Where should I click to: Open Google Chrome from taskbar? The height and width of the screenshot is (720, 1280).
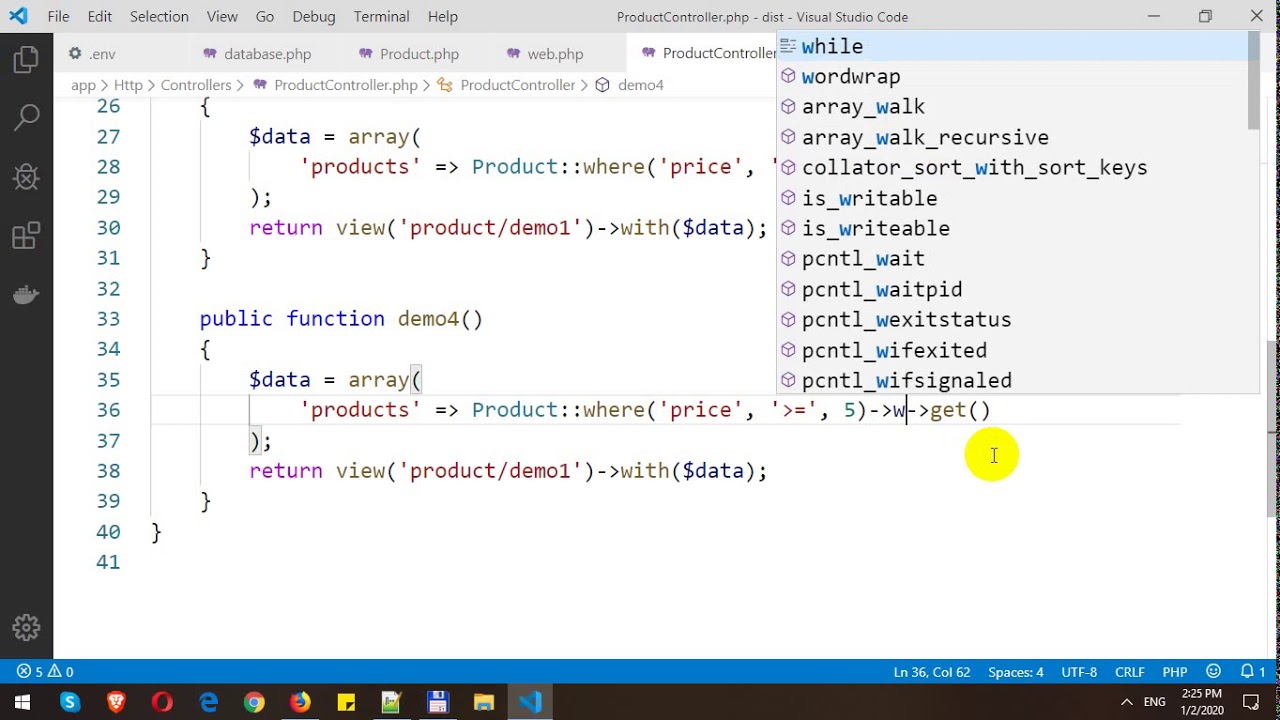[254, 702]
